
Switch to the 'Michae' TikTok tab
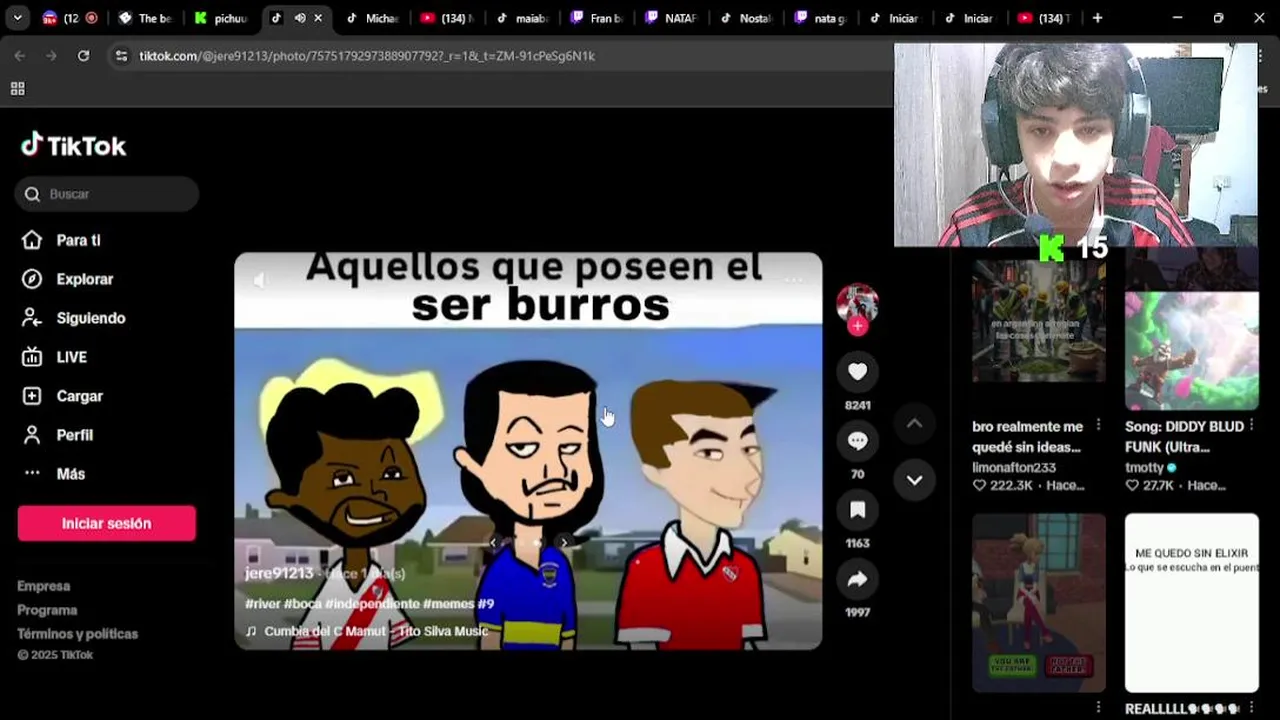click(x=373, y=18)
